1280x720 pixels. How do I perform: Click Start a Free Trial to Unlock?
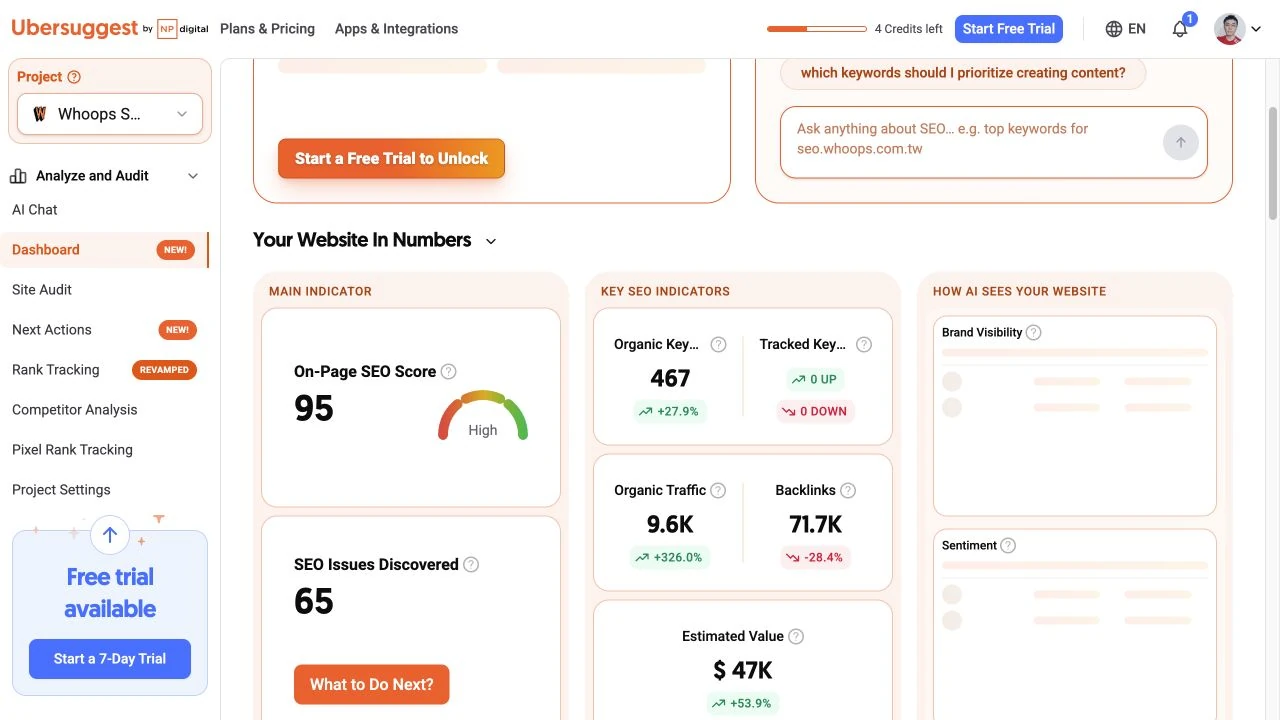[391, 159]
